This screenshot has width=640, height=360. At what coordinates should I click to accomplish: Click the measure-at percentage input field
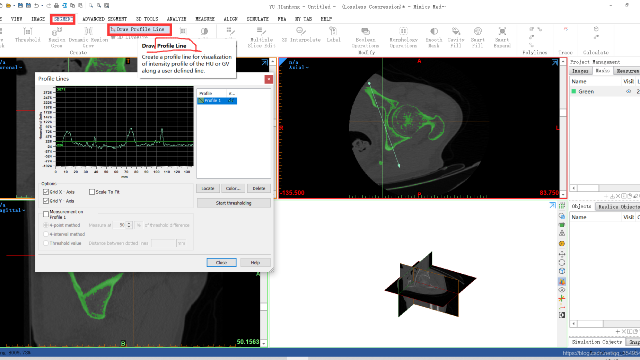click(x=119, y=225)
